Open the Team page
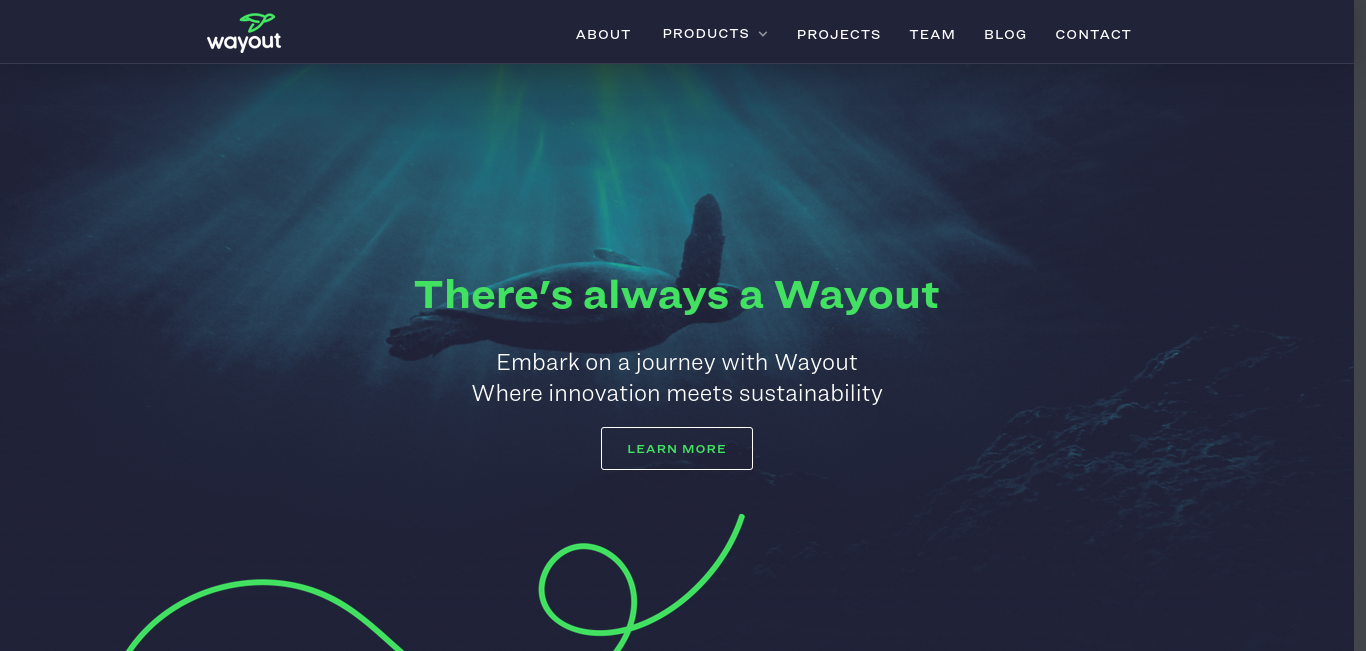1366x651 pixels. point(932,34)
